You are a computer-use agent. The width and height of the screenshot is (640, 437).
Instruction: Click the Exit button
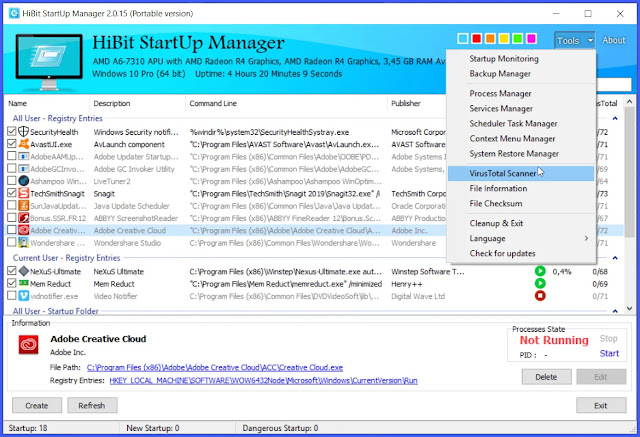click(601, 406)
